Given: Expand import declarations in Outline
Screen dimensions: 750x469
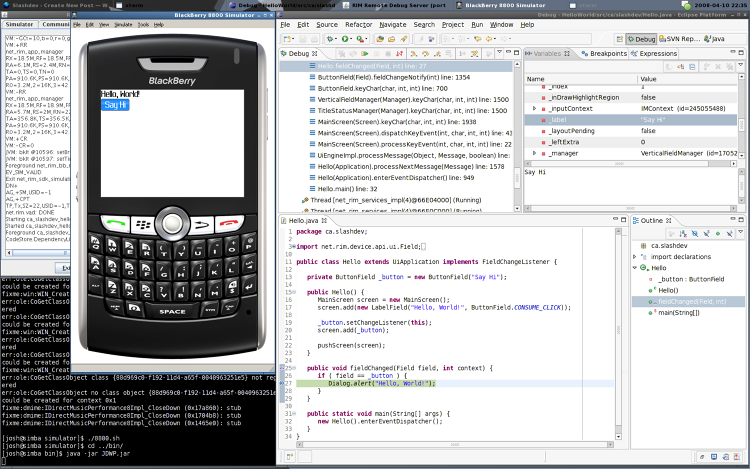Looking at the screenshot, I should (x=635, y=257).
